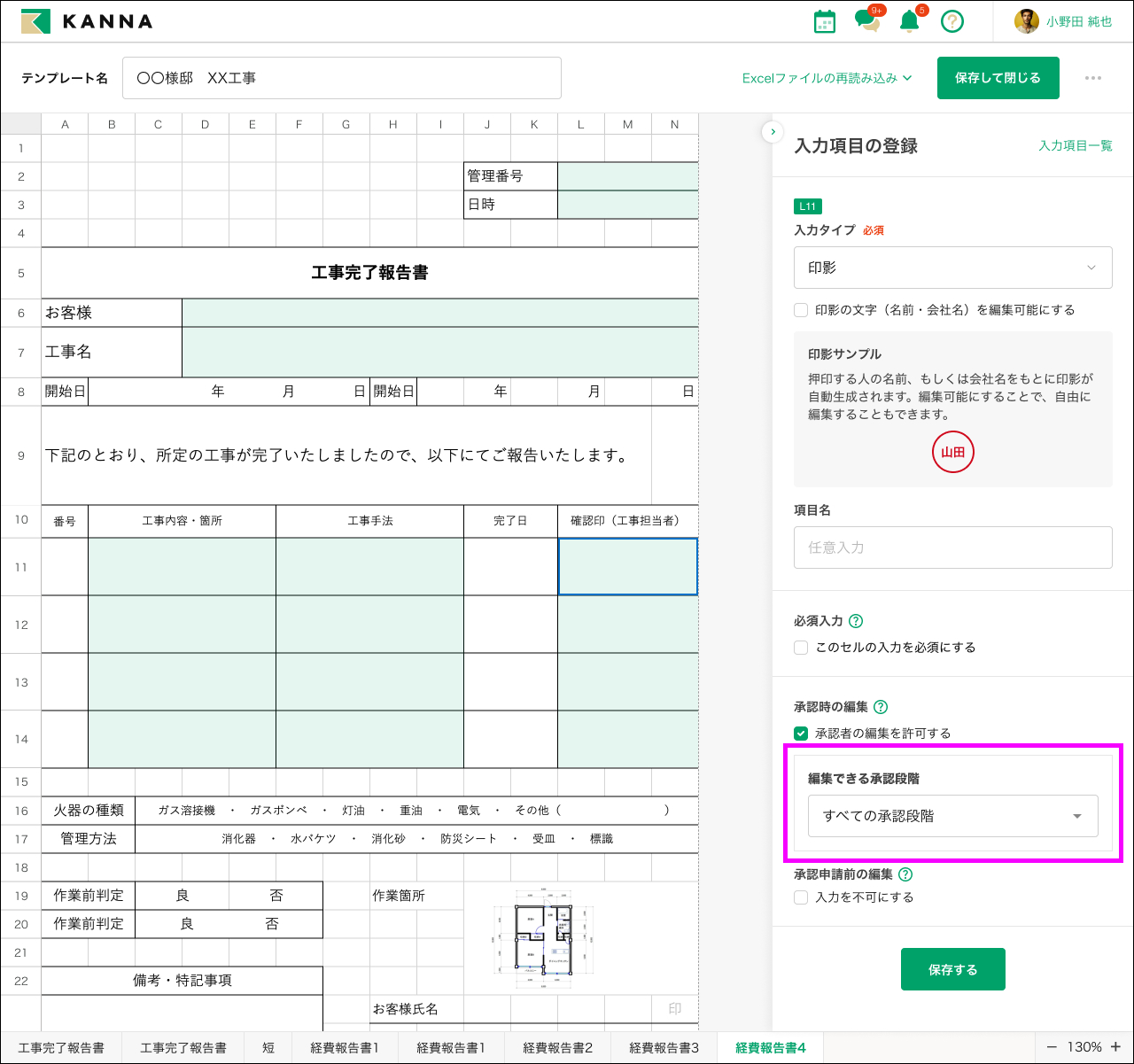Image resolution: width=1134 pixels, height=1064 pixels.
Task: Open the notifications bell
Action: pos(909,21)
